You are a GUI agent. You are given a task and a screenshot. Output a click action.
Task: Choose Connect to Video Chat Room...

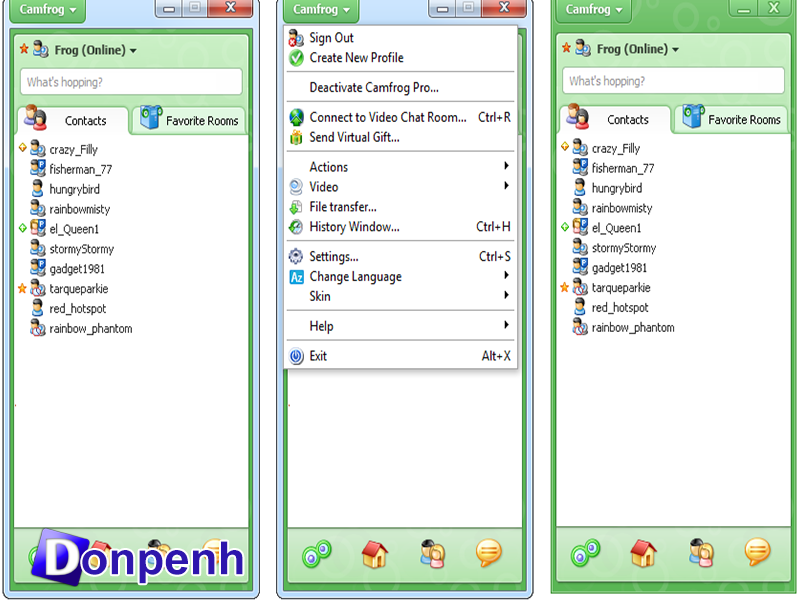401,117
